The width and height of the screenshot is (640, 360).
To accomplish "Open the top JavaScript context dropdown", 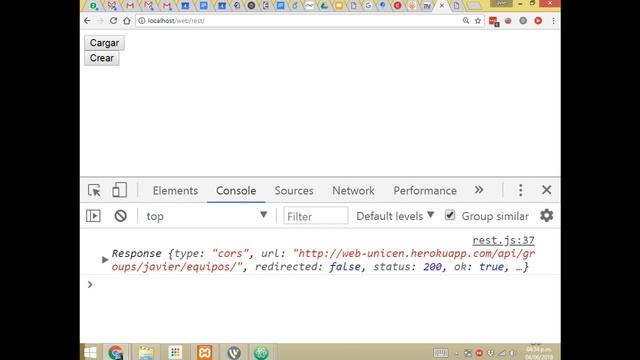I will click(x=206, y=216).
